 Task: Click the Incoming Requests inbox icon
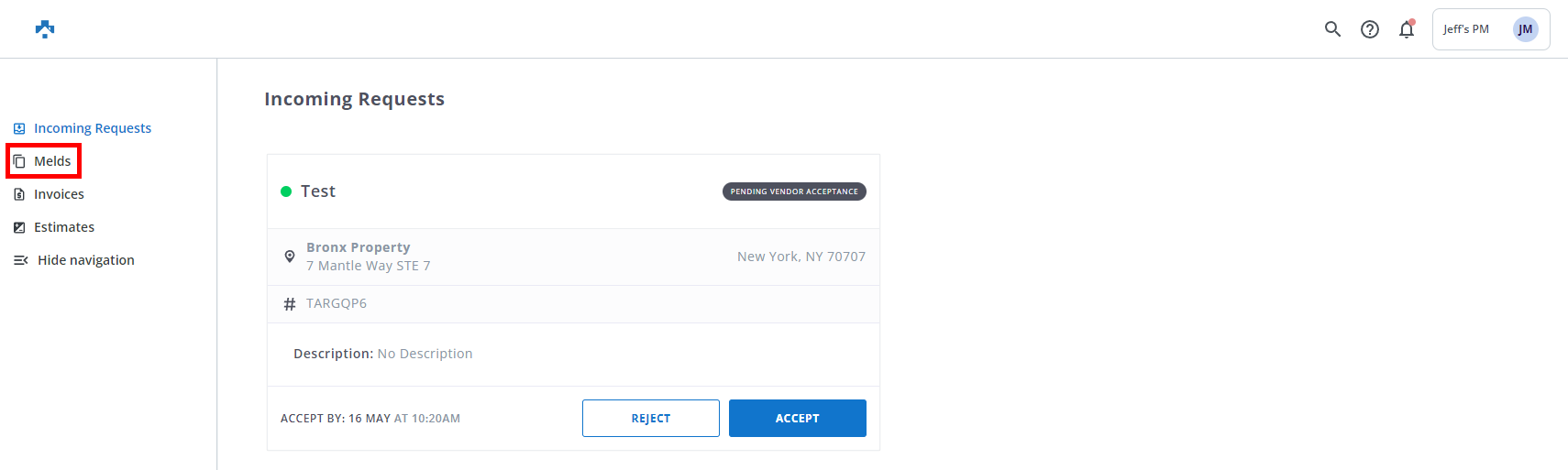pyautogui.click(x=19, y=128)
